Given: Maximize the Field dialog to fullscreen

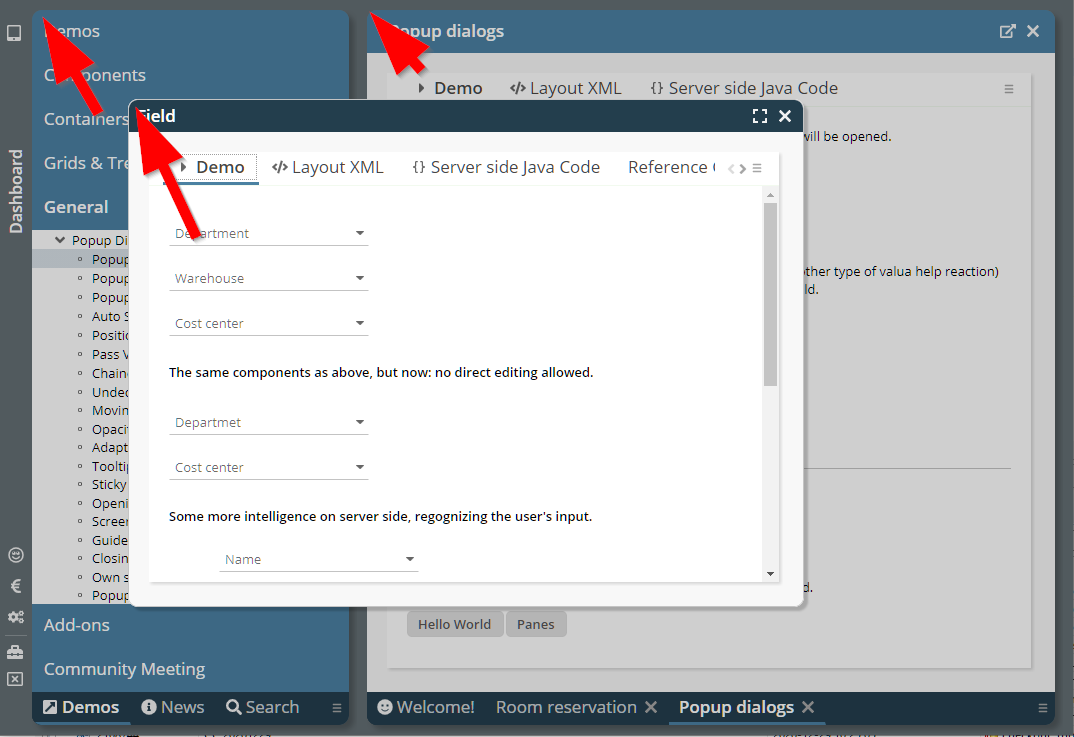Looking at the screenshot, I should coord(760,116).
